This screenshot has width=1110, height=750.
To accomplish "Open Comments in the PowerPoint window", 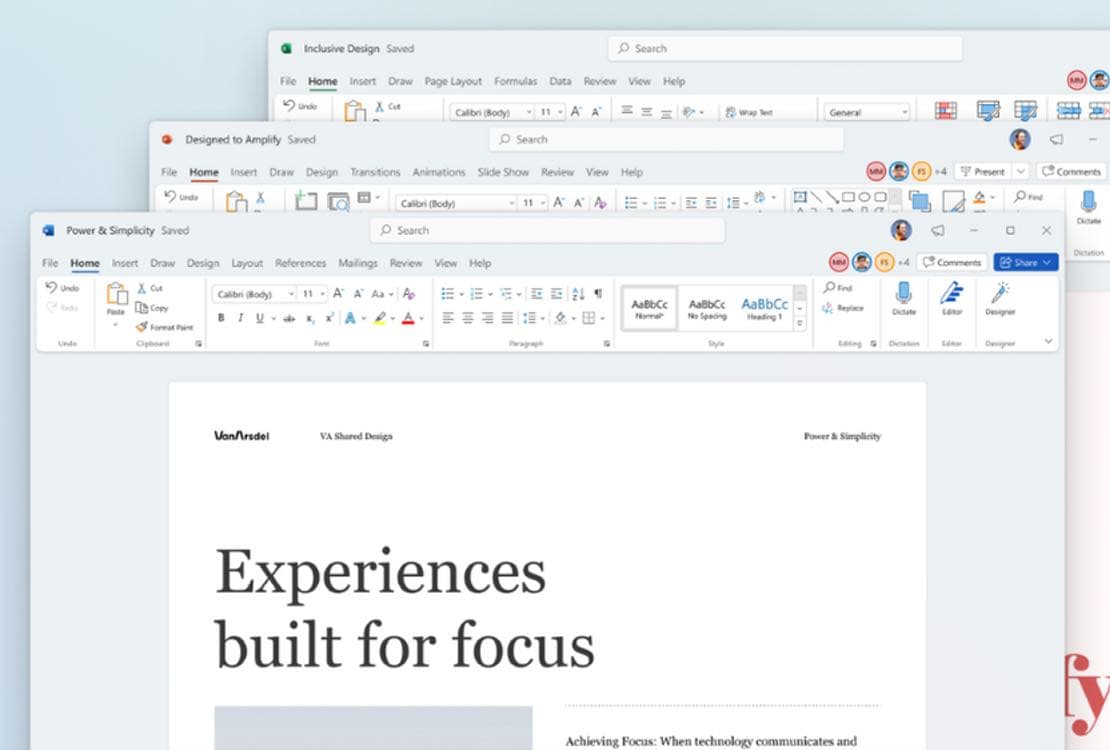I will tap(1071, 172).
